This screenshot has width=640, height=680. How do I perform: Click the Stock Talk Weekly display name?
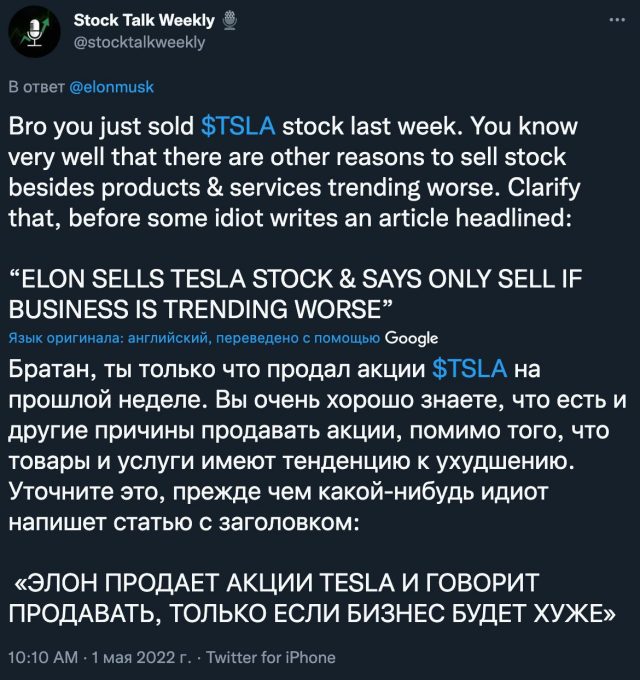[144, 20]
